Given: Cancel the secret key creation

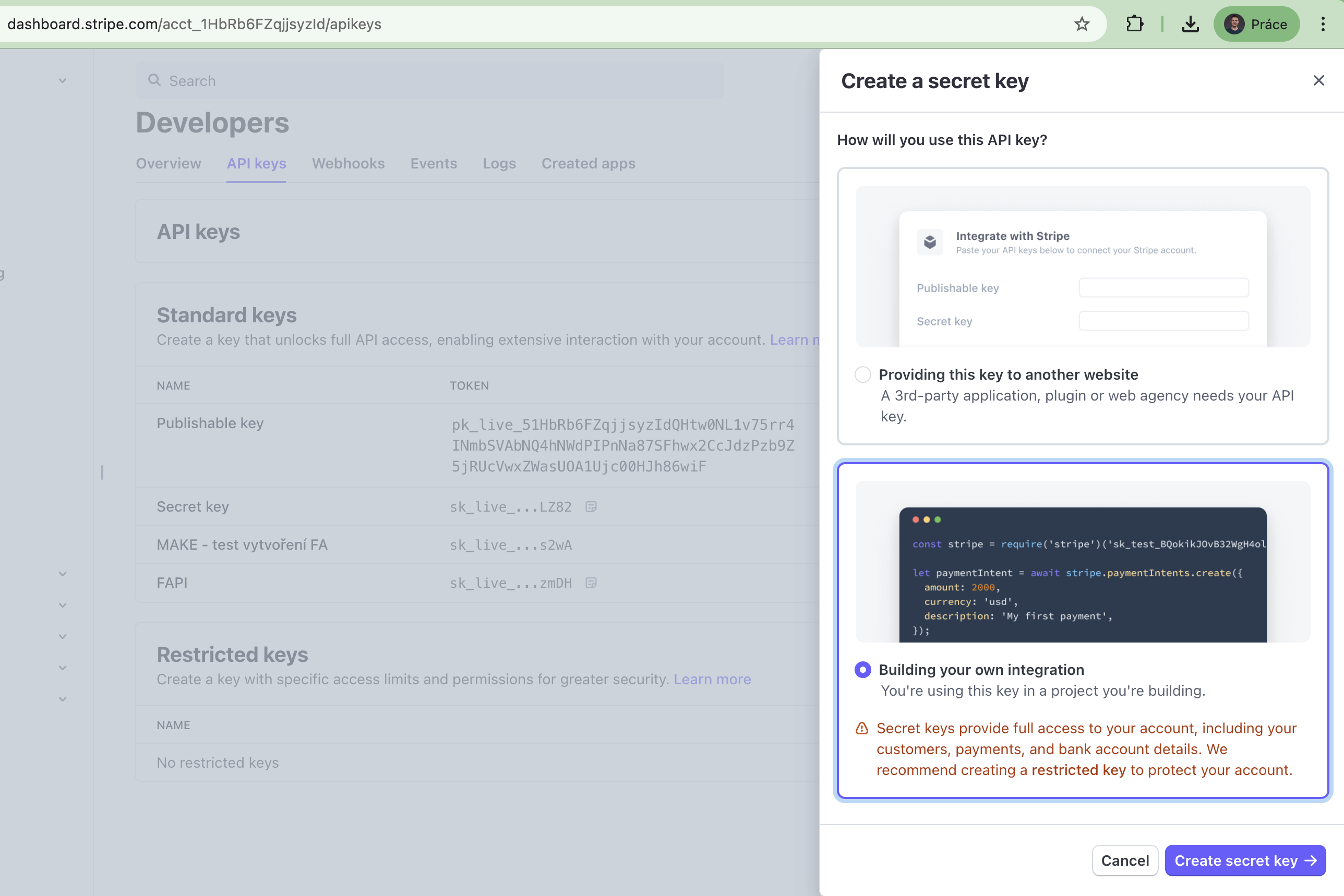Looking at the screenshot, I should pos(1124,861).
